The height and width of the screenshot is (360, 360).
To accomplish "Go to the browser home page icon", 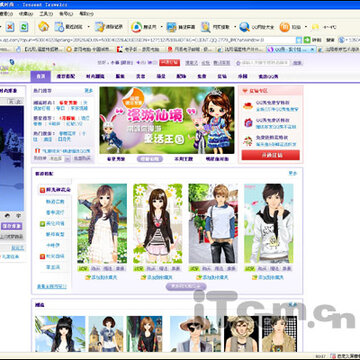I will 43,27.
